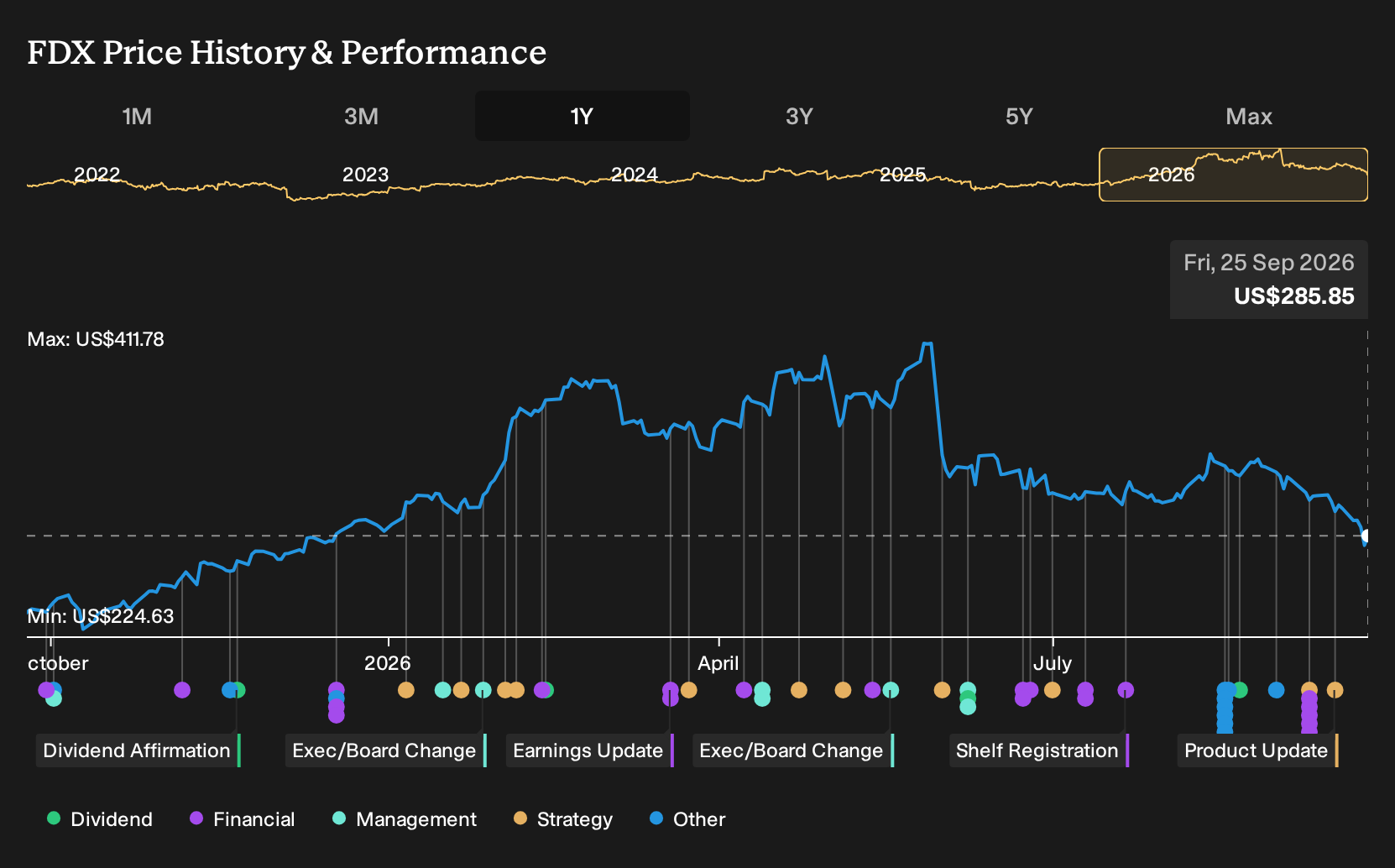Open the Dividend Affirmation event label
Viewport: 1395px width, 868px height.
tap(138, 750)
